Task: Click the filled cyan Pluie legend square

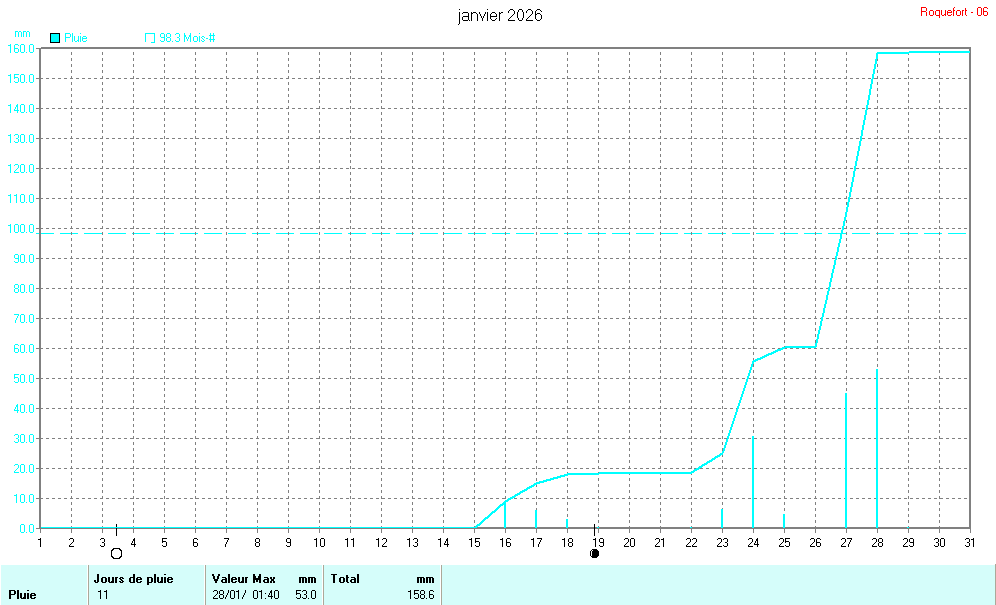Action: [55, 38]
